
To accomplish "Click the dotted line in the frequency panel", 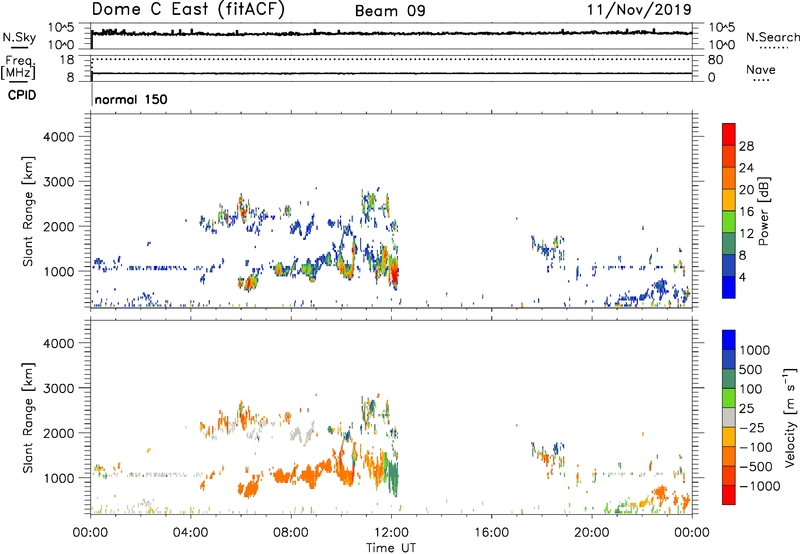I will (391, 59).
